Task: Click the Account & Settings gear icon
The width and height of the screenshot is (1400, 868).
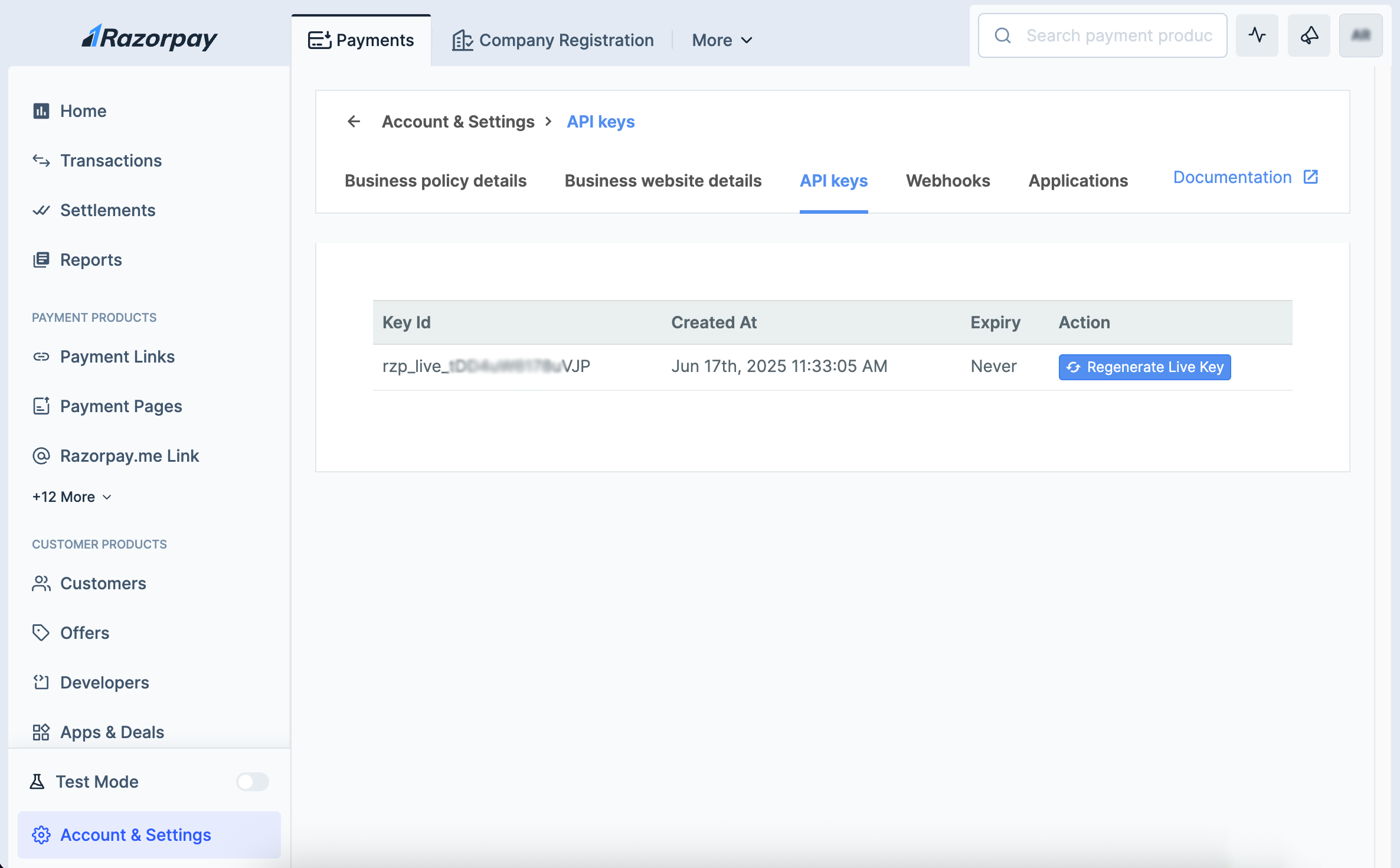Action: pyautogui.click(x=41, y=835)
